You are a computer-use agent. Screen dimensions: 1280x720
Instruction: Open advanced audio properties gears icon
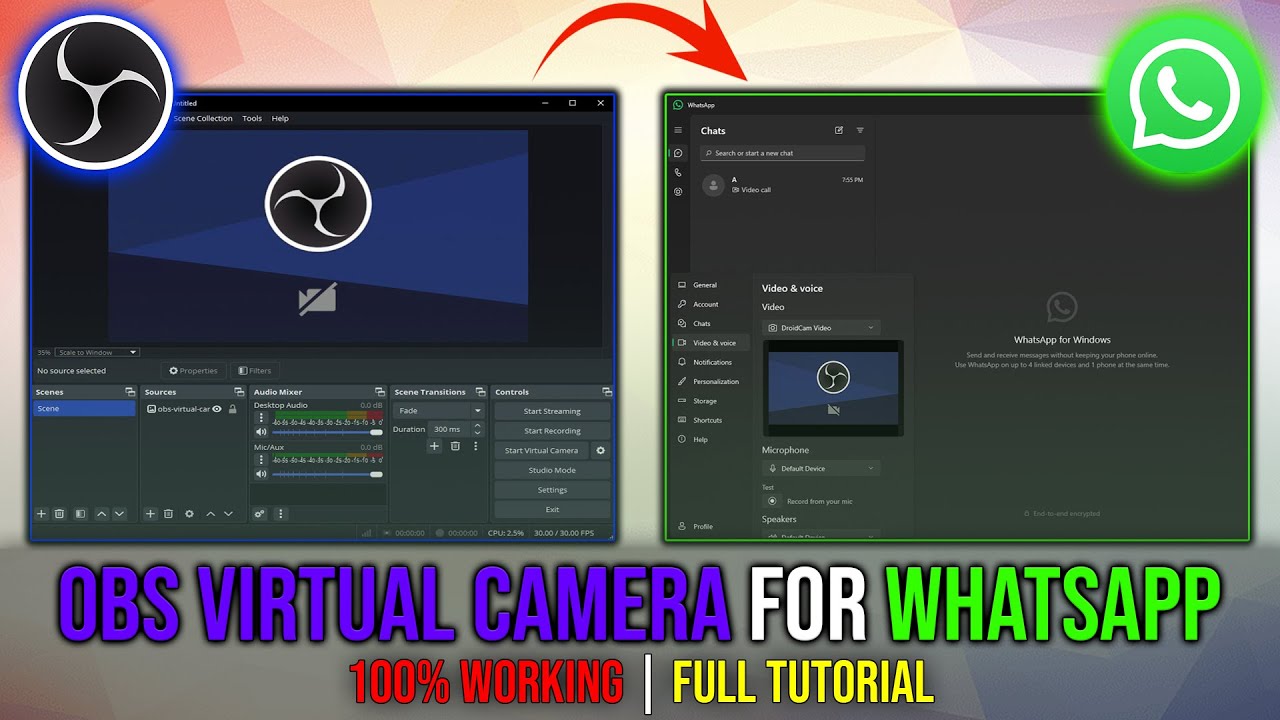259,513
